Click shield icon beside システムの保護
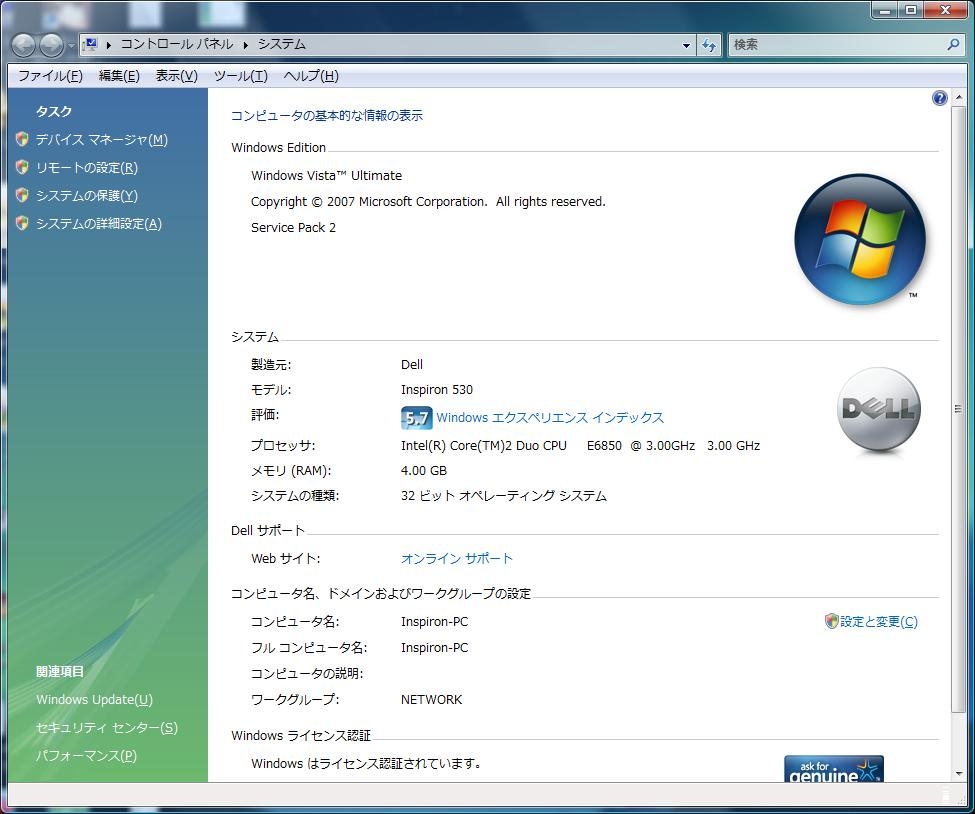The width and height of the screenshot is (975, 814). [x=22, y=195]
